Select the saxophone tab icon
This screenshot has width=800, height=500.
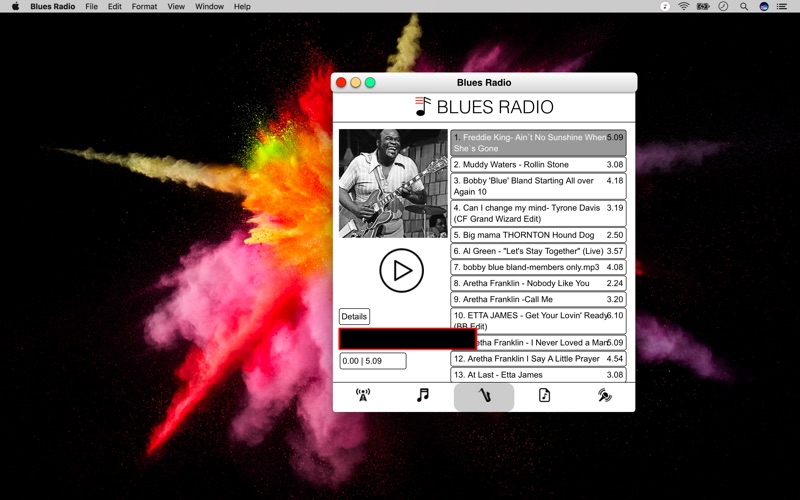click(484, 396)
